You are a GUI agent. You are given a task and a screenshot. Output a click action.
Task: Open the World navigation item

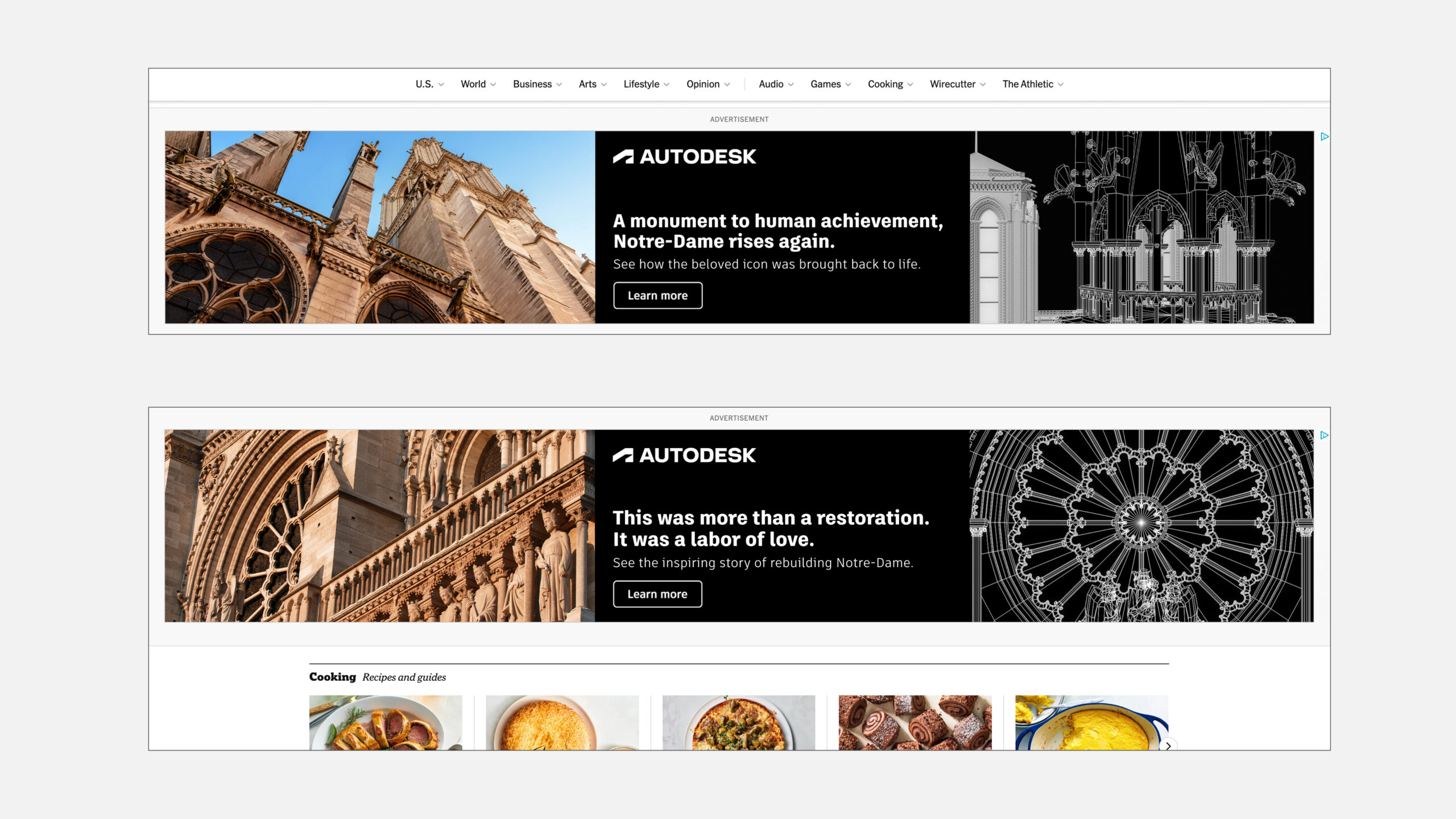click(473, 84)
